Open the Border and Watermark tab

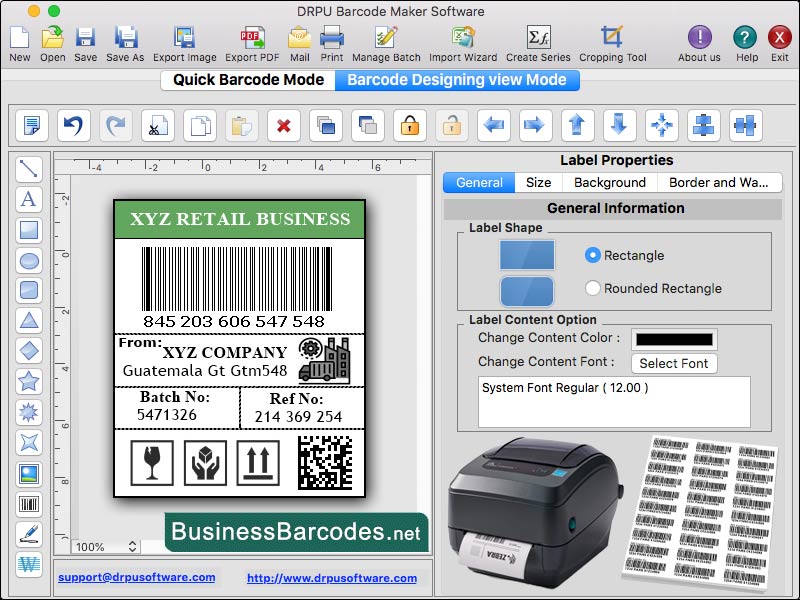pyautogui.click(x=719, y=183)
